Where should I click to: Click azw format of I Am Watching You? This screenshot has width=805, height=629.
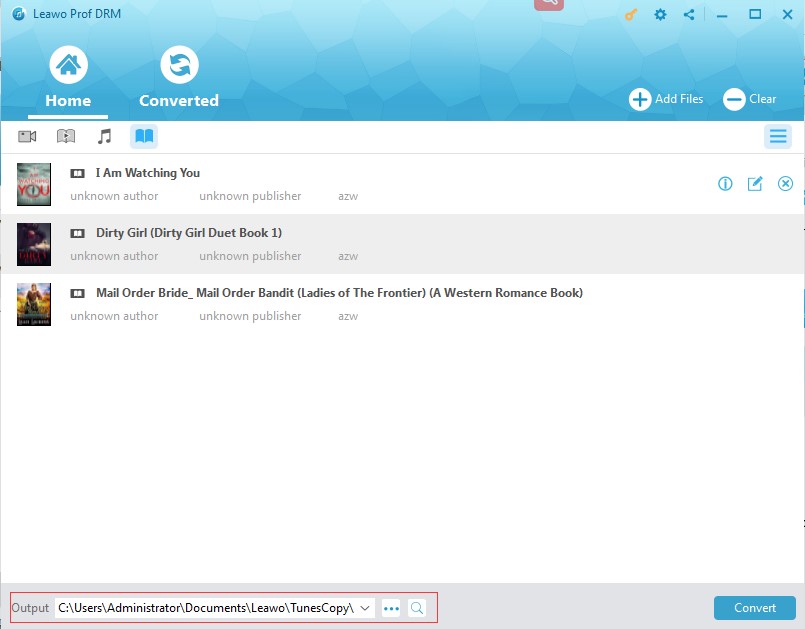pyautogui.click(x=348, y=196)
